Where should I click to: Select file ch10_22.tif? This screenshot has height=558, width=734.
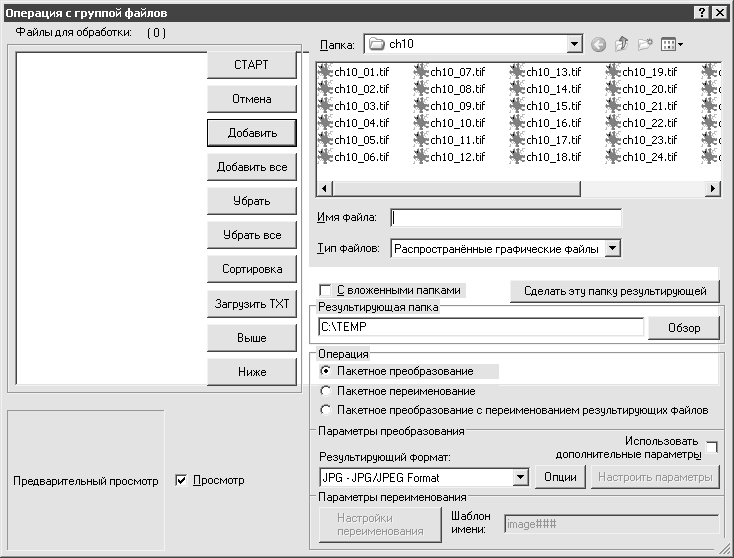point(649,123)
